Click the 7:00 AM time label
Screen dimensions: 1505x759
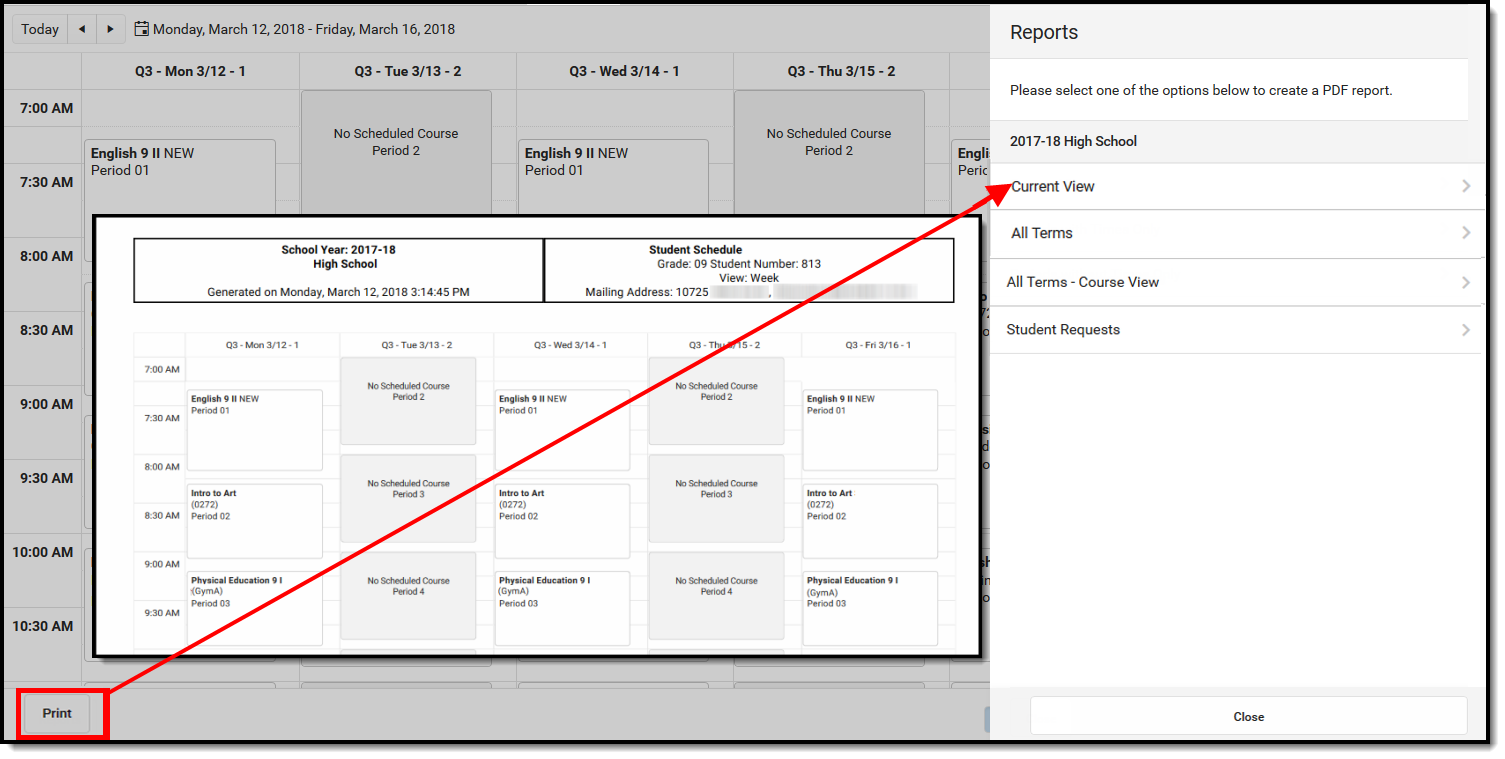click(47, 108)
